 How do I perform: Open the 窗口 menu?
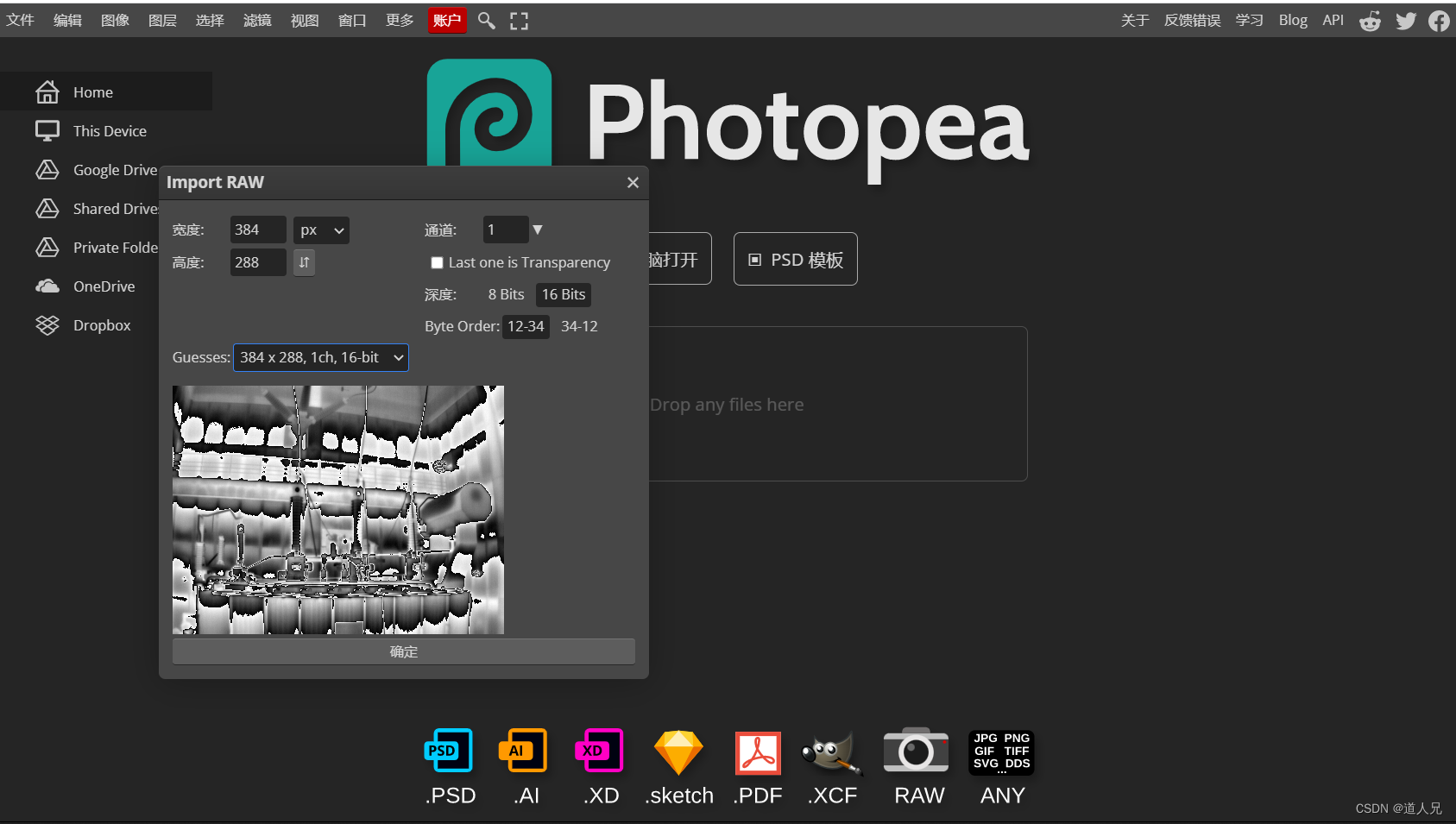click(352, 20)
